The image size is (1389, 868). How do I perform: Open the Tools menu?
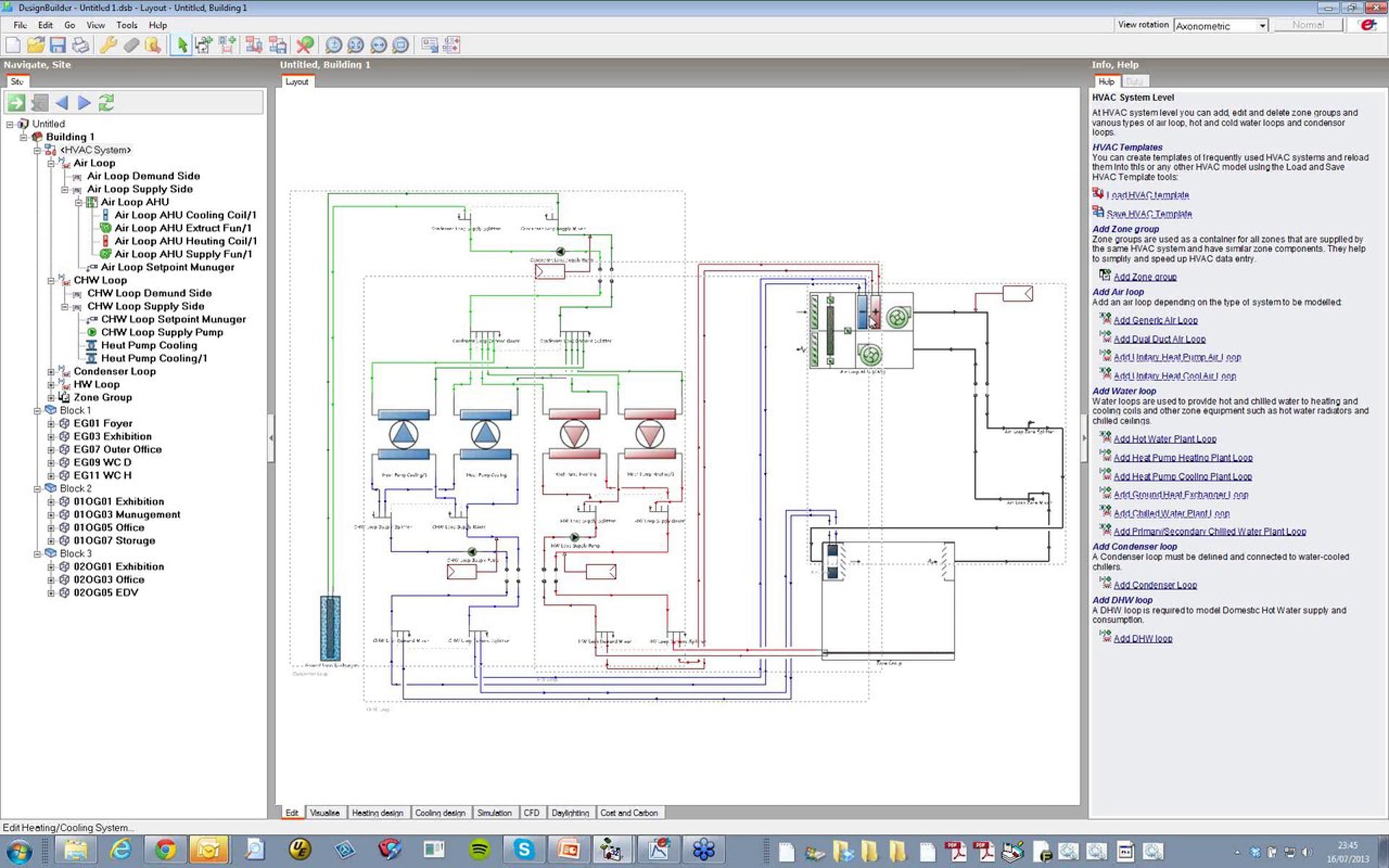tap(126, 25)
